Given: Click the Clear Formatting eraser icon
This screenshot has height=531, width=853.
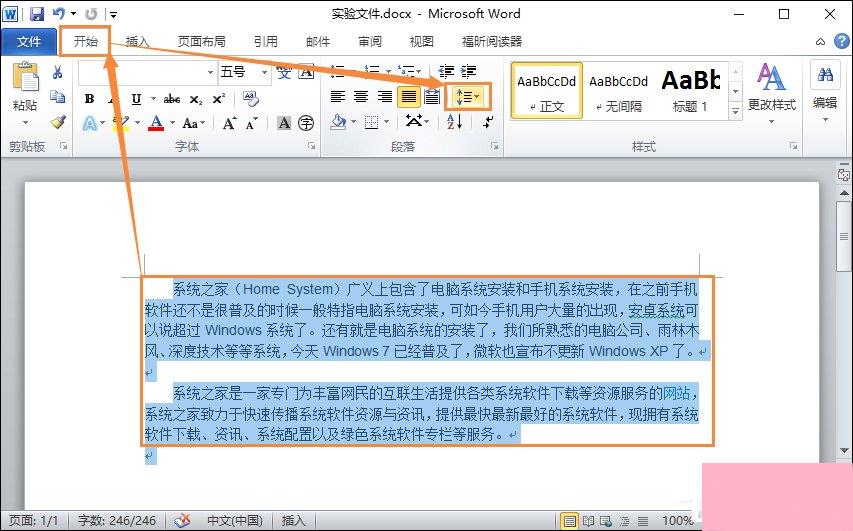Looking at the screenshot, I should tap(250, 98).
